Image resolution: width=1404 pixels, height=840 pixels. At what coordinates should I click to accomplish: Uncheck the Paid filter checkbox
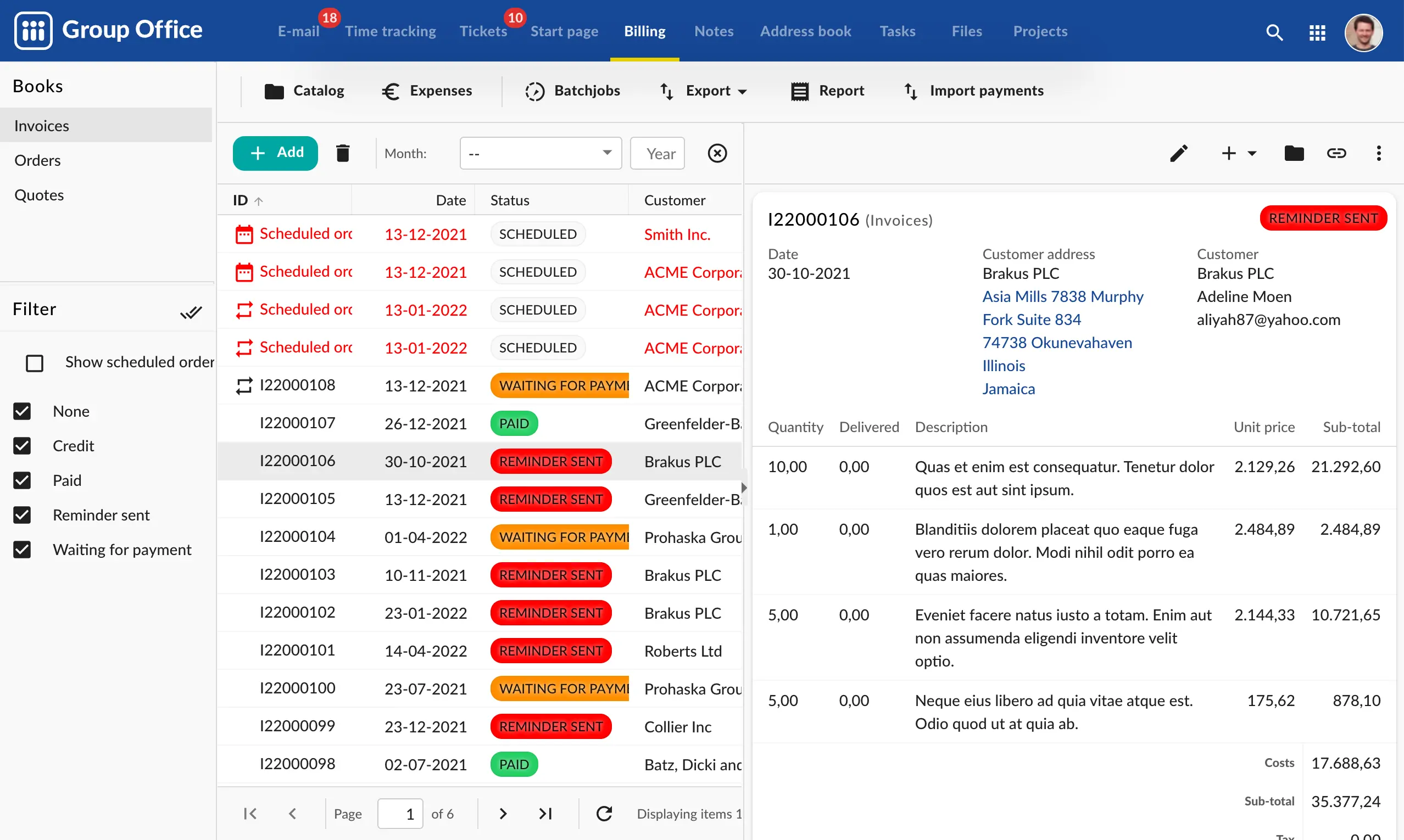(x=22, y=480)
